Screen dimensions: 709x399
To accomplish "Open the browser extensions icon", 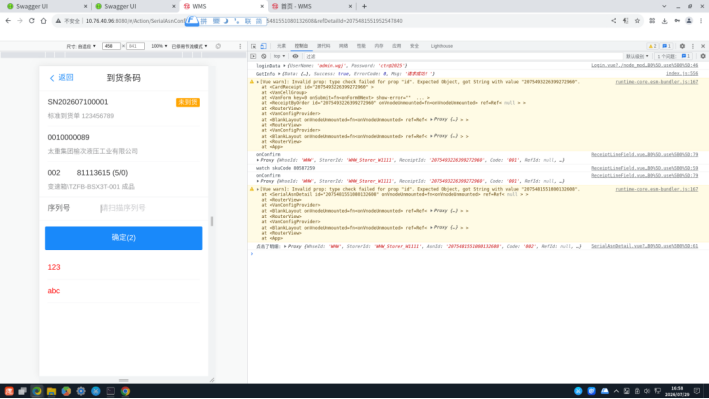I will [652, 21].
